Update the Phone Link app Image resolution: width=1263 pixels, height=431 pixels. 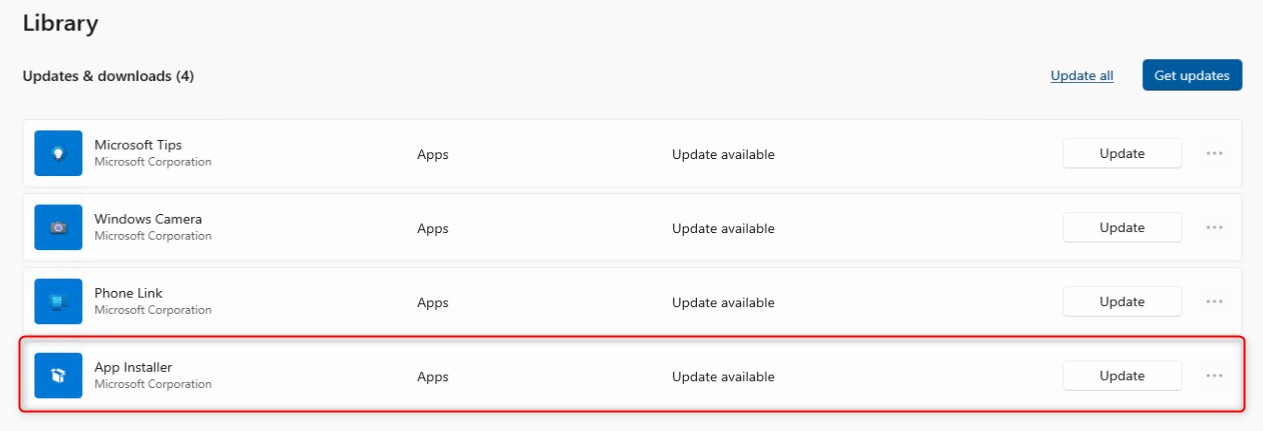[x=1122, y=302]
